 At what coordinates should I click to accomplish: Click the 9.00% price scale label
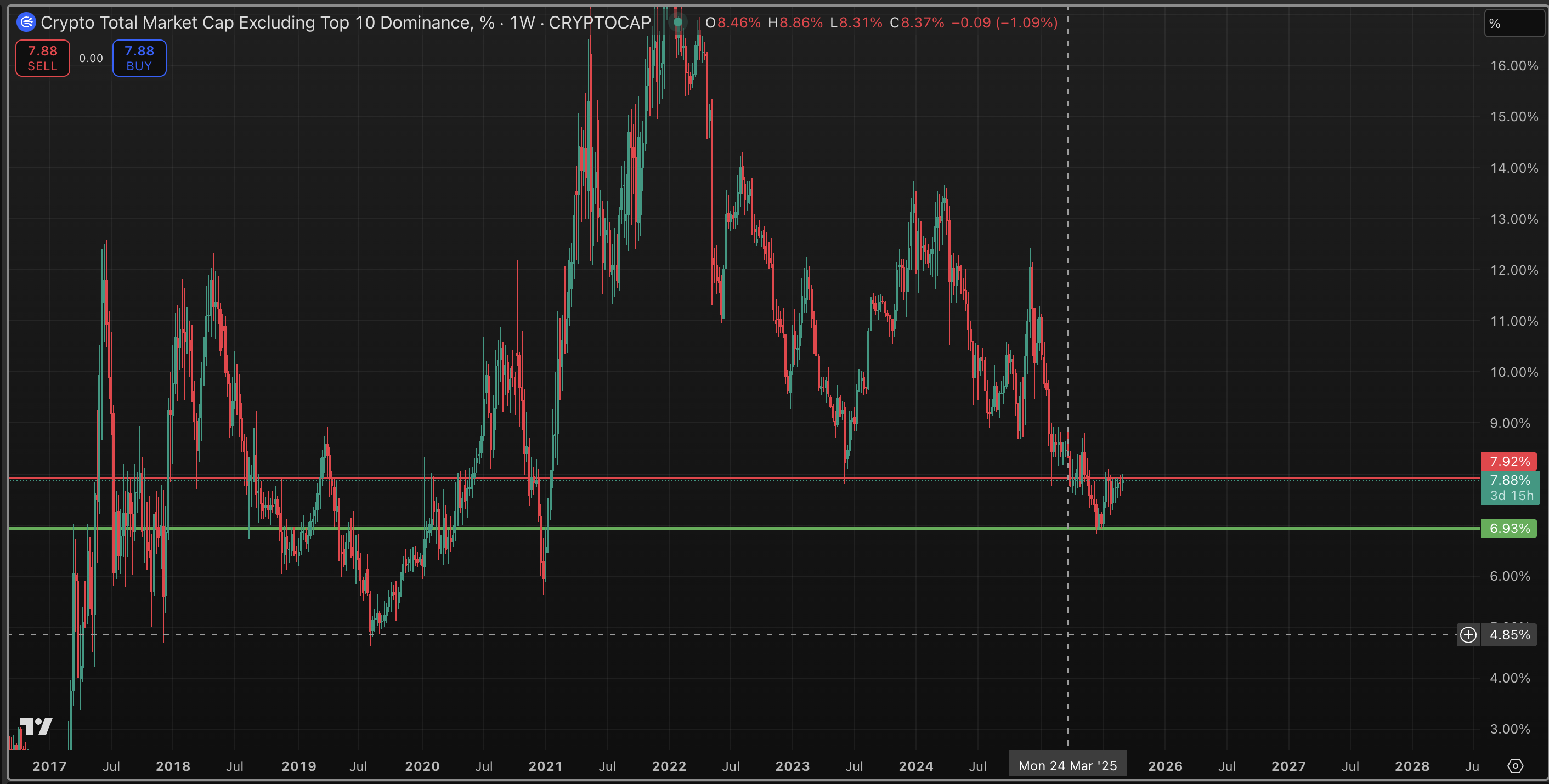click(1510, 423)
